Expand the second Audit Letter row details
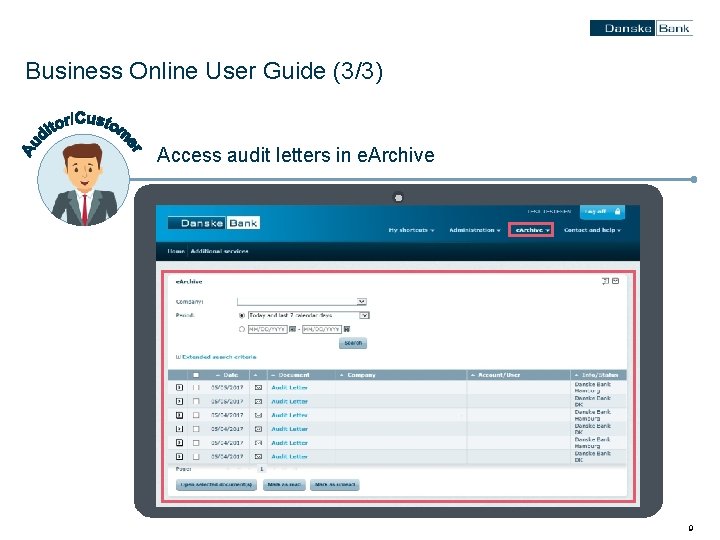720x540 pixels. pyautogui.click(x=180, y=401)
